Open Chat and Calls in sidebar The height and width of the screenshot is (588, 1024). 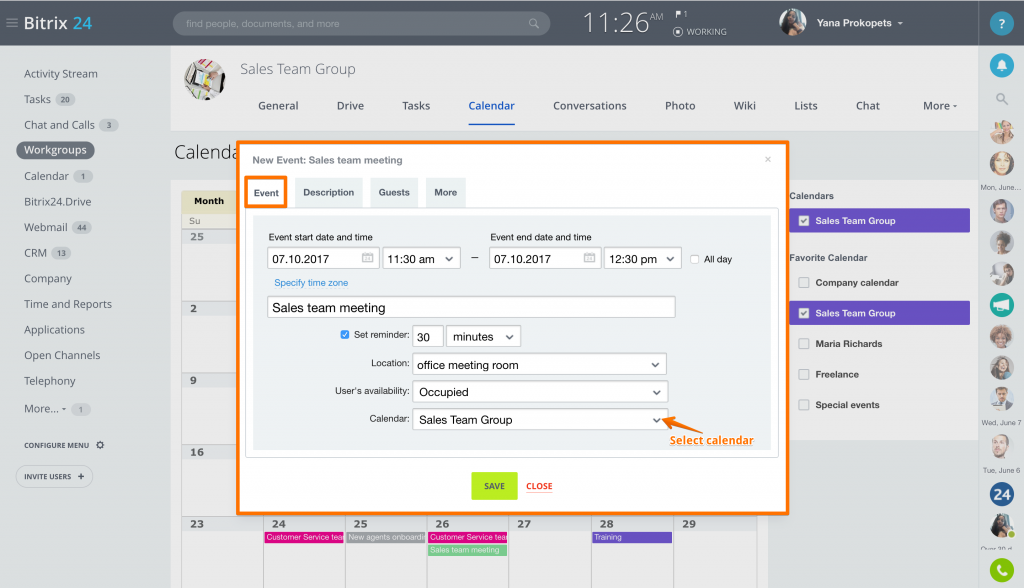click(x=59, y=125)
